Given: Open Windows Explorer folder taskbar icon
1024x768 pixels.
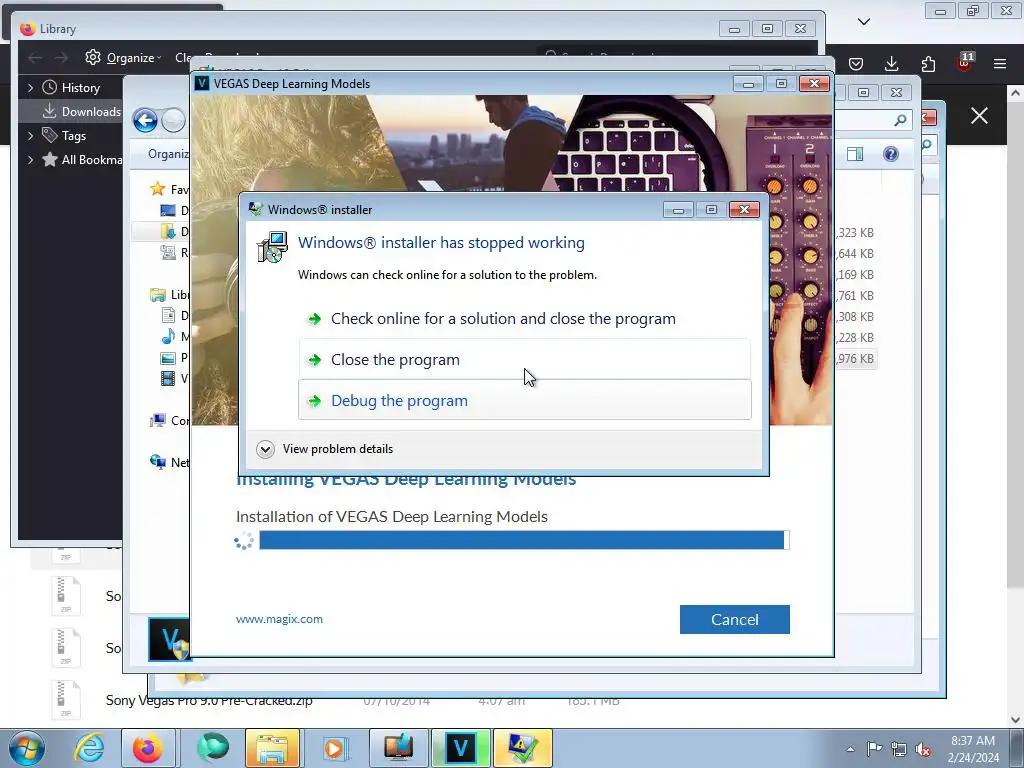Looking at the screenshot, I should tap(272, 748).
